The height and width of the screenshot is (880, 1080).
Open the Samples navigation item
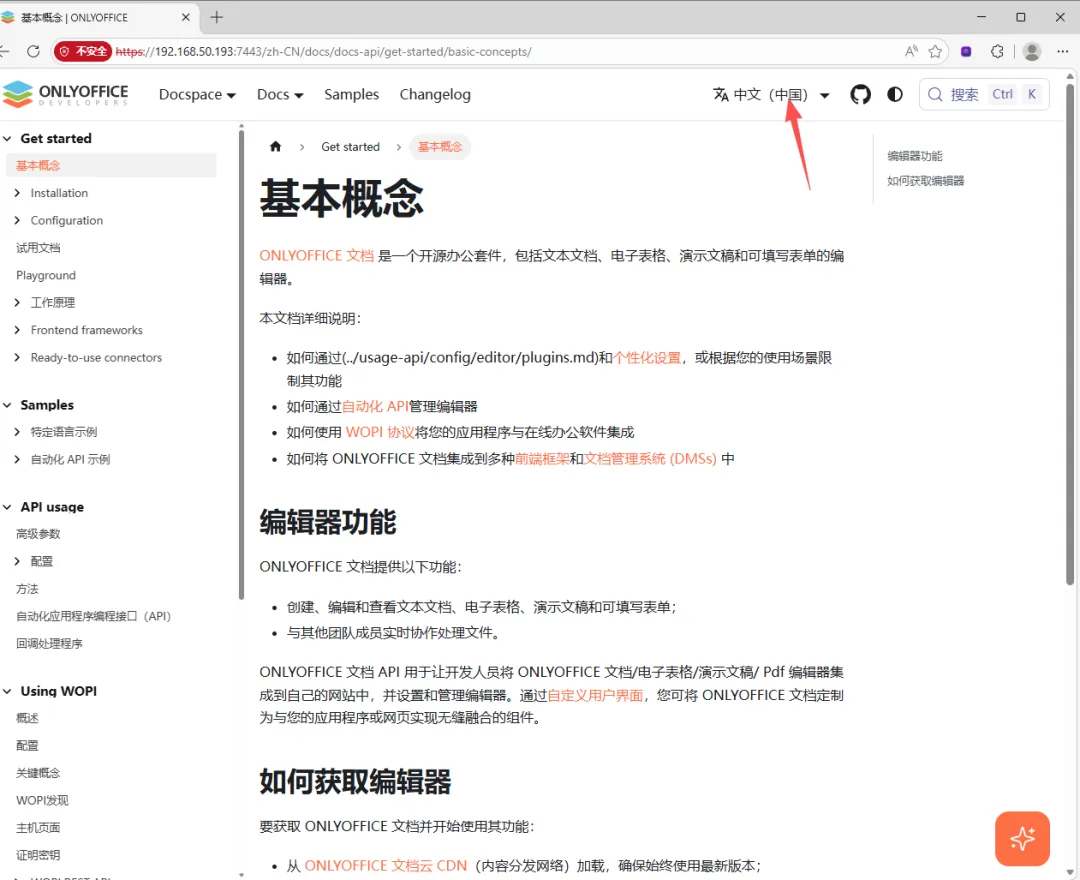pyautogui.click(x=351, y=94)
